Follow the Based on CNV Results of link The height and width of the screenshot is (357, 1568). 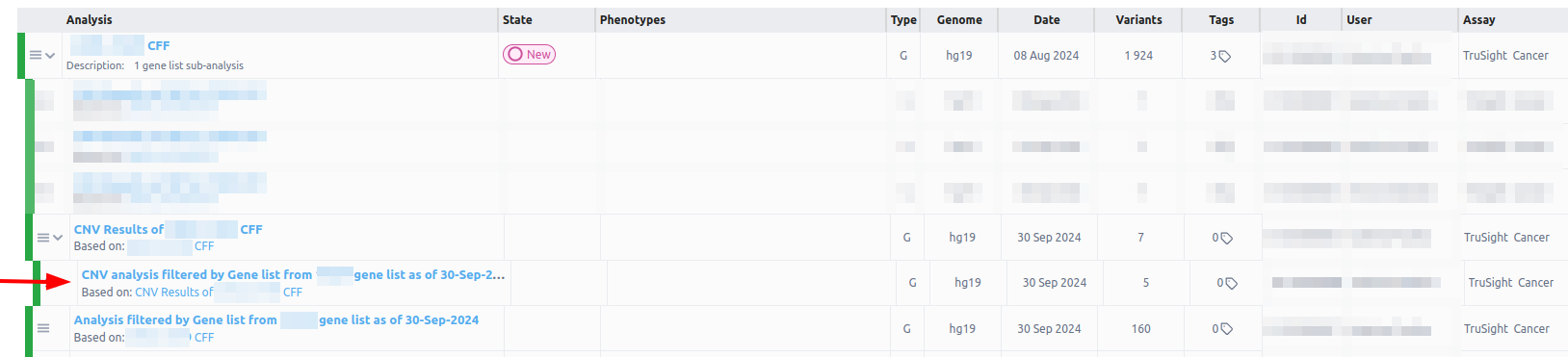(219, 292)
